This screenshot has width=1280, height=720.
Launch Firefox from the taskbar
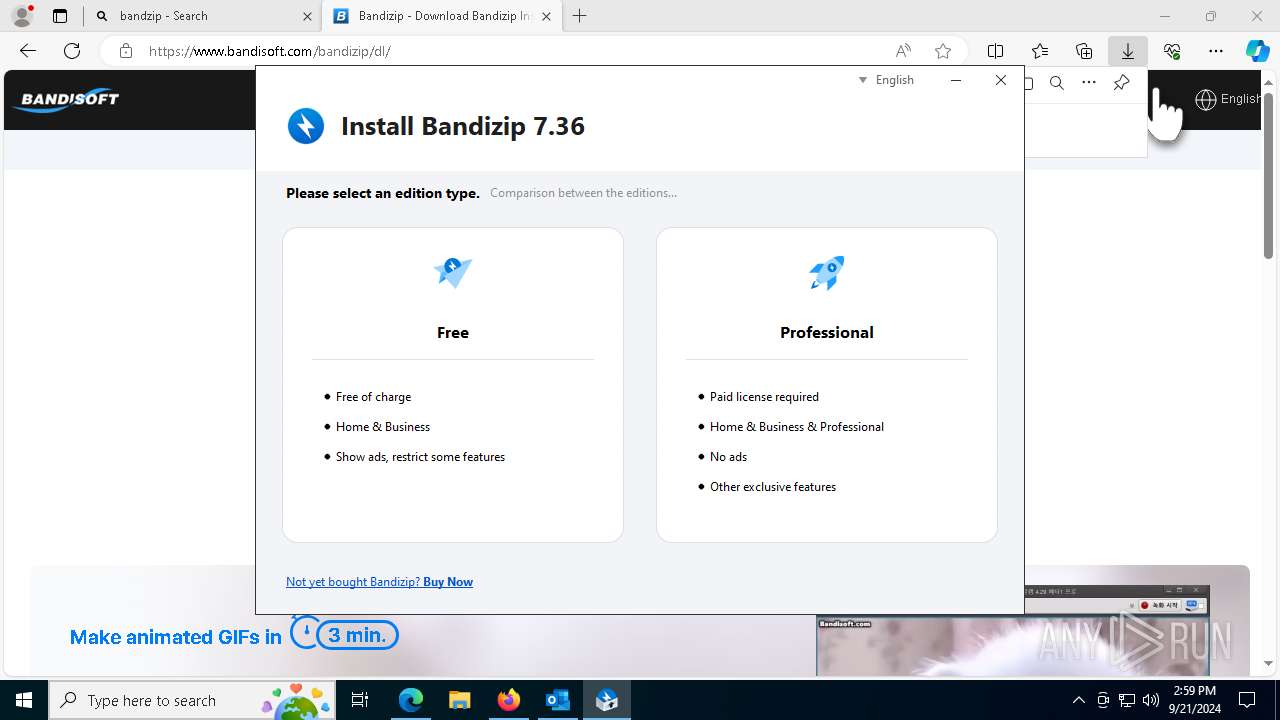tap(508, 700)
